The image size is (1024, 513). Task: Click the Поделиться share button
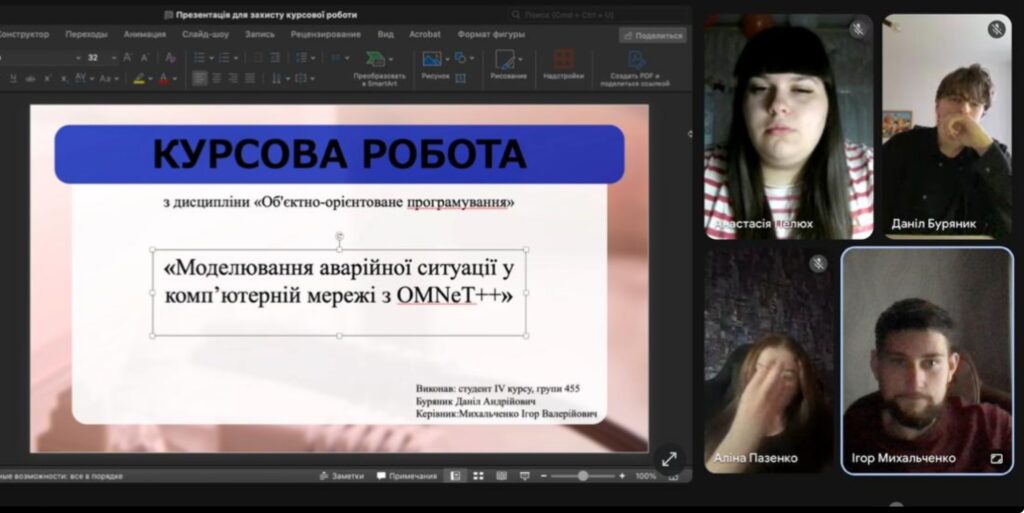pyautogui.click(x=653, y=35)
